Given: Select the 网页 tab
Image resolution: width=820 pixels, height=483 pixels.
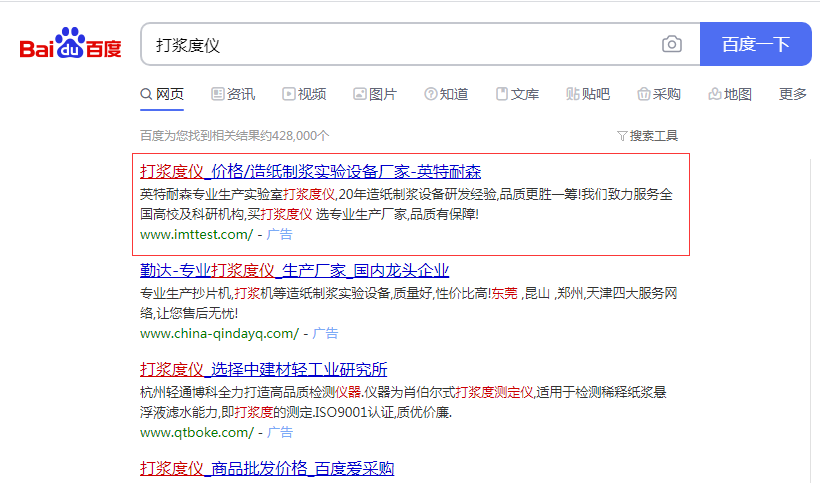Looking at the screenshot, I should 162,94.
